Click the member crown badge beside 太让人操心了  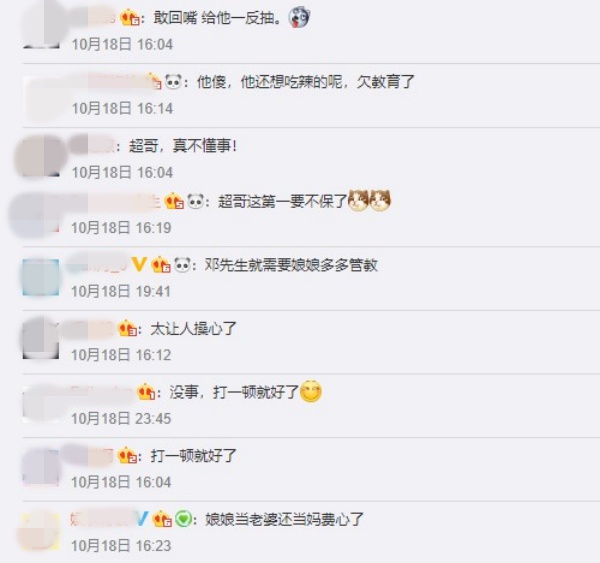coord(128,328)
